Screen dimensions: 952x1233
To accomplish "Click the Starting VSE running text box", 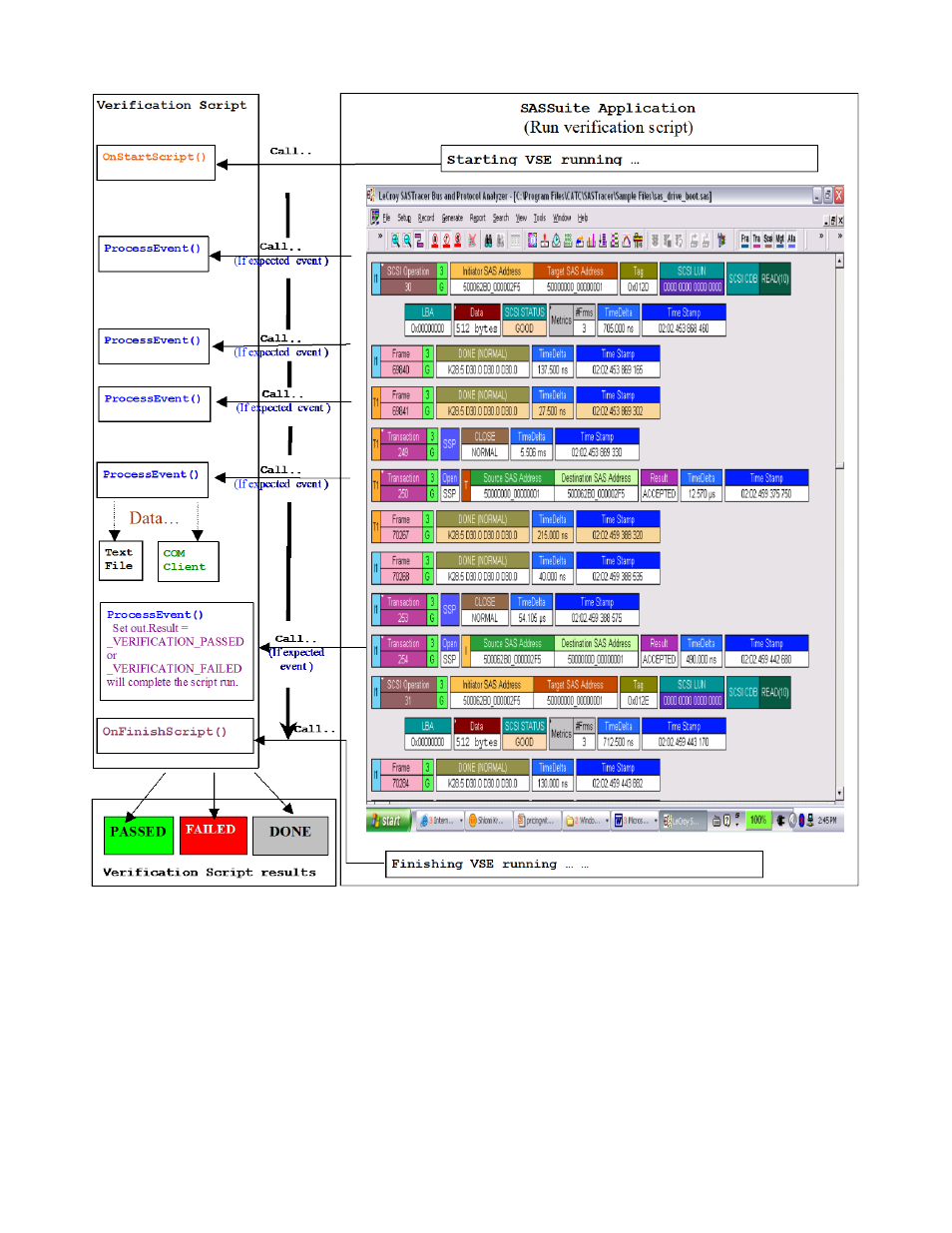I will pos(630,159).
